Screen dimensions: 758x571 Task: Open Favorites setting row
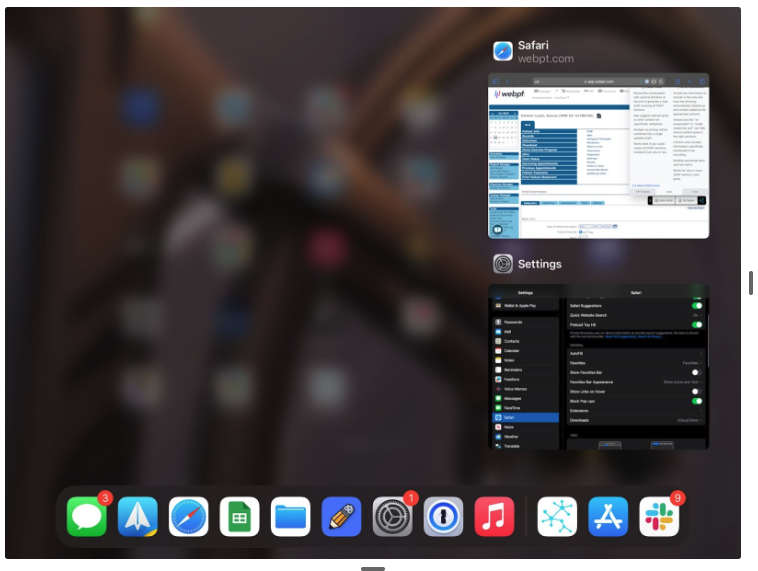[x=636, y=363]
